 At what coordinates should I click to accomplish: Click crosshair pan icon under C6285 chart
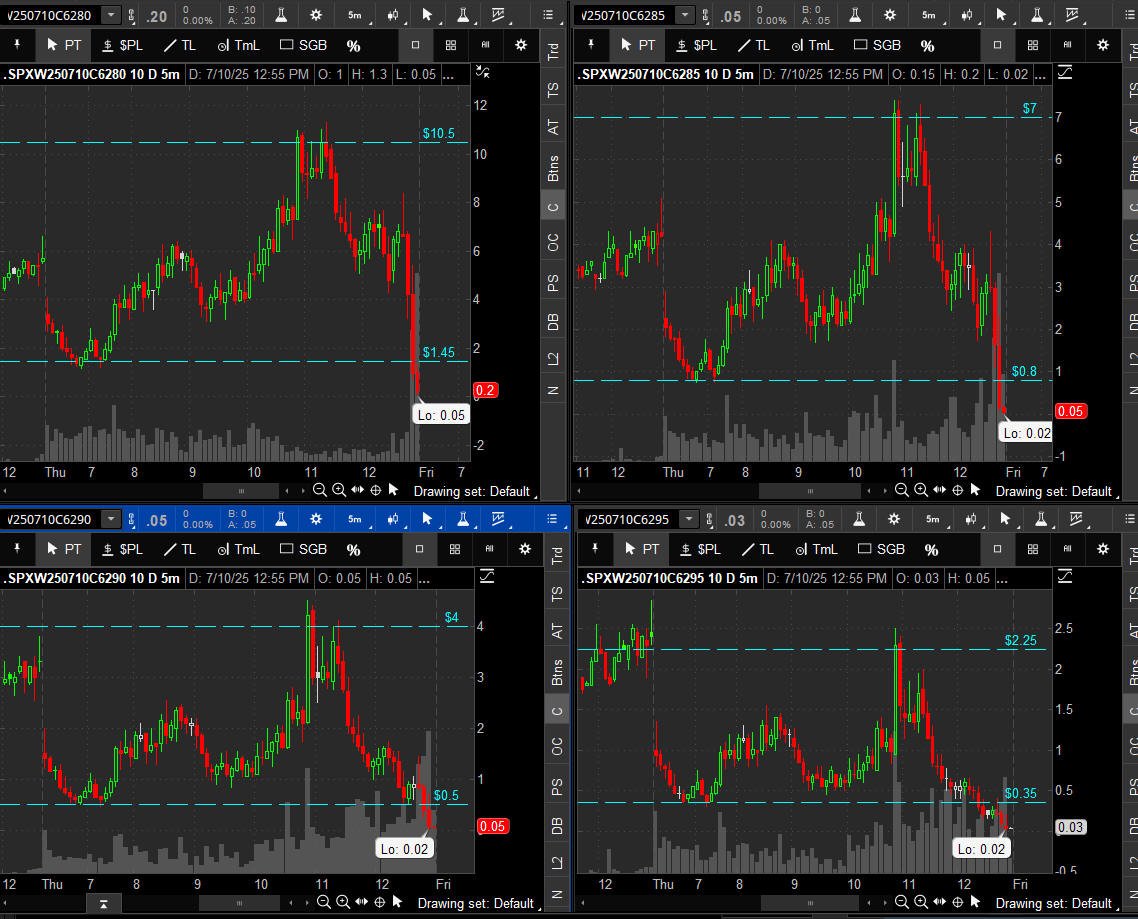(957, 490)
